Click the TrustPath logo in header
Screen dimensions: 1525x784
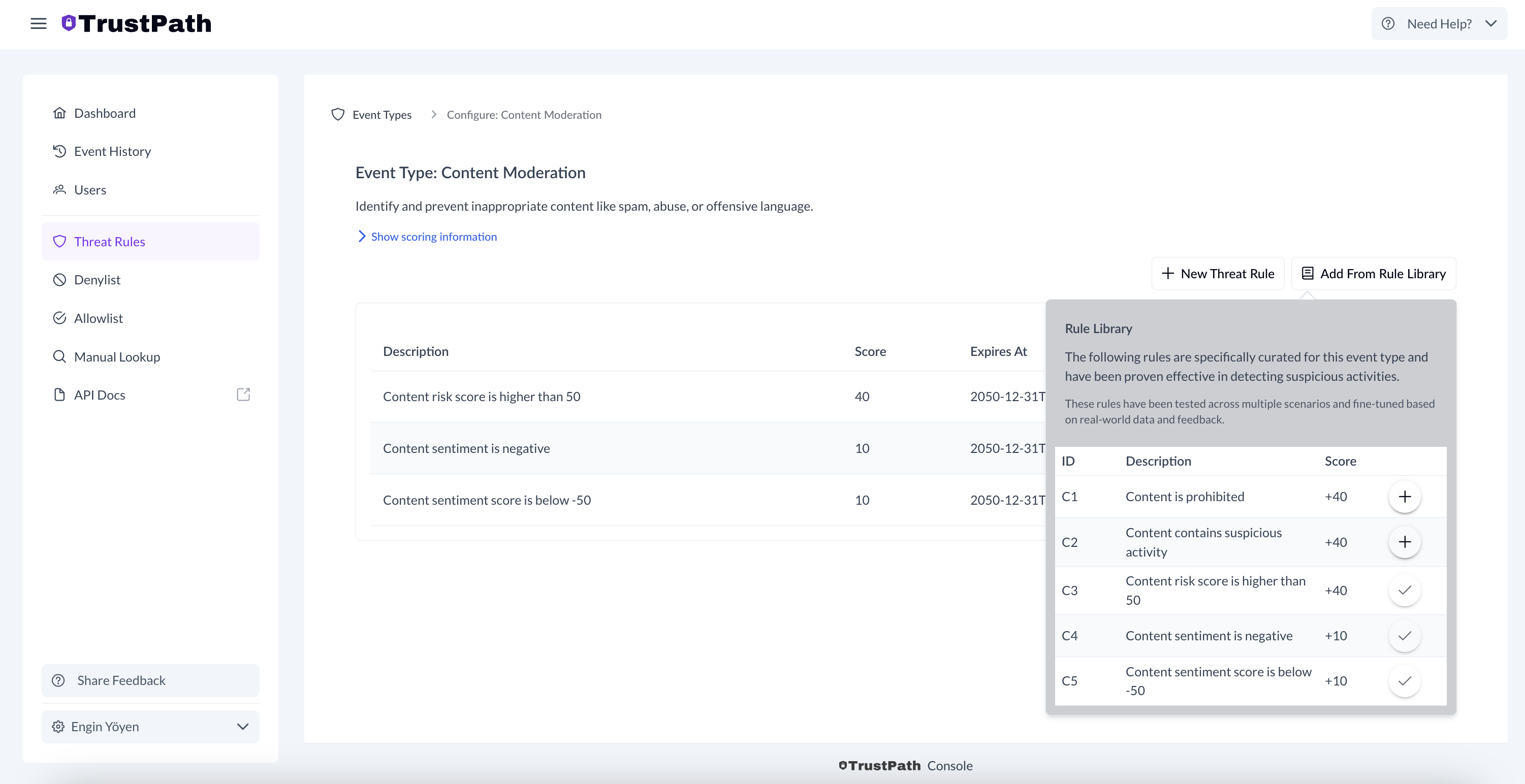[x=136, y=24]
